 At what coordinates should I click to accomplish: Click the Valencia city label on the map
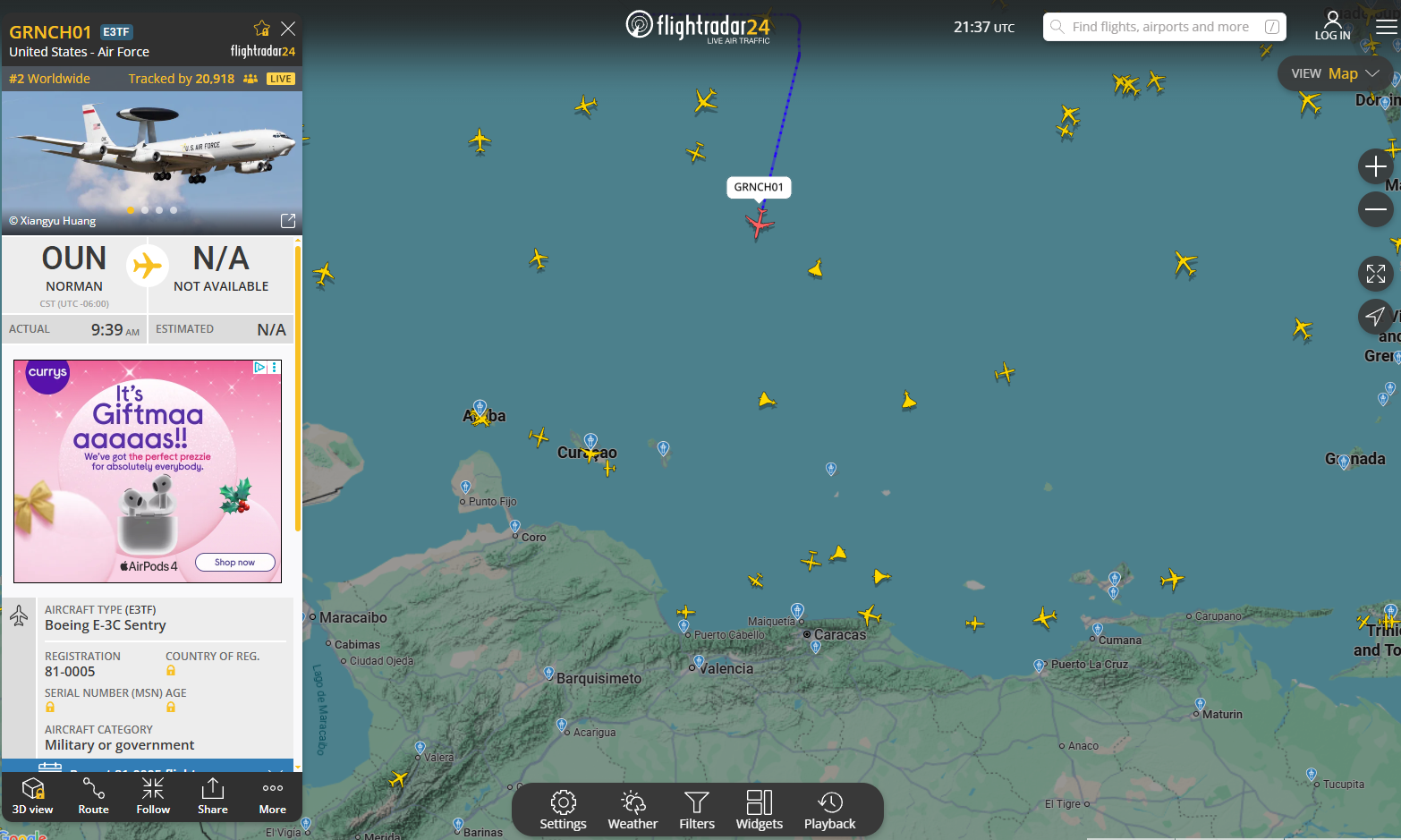726,668
